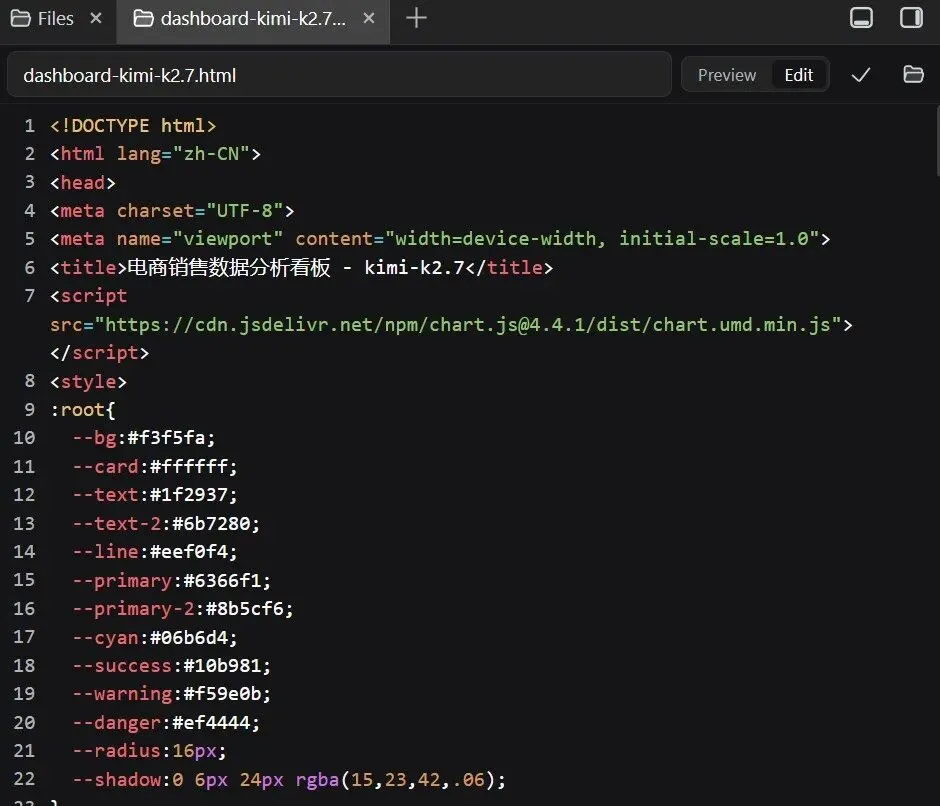Click the closing </script> tag

point(100,353)
